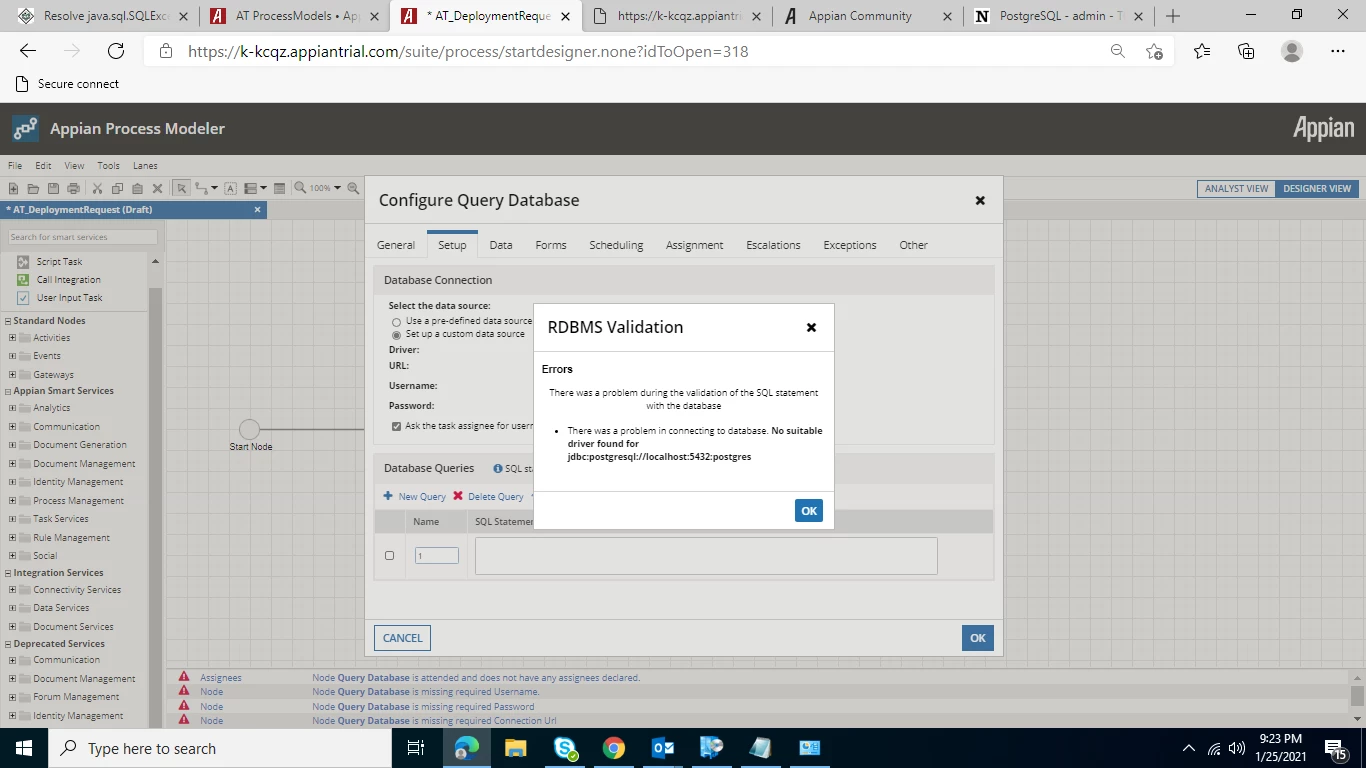This screenshot has height=768, width=1366.
Task: Expand the Analytics folder
Action: [13, 408]
